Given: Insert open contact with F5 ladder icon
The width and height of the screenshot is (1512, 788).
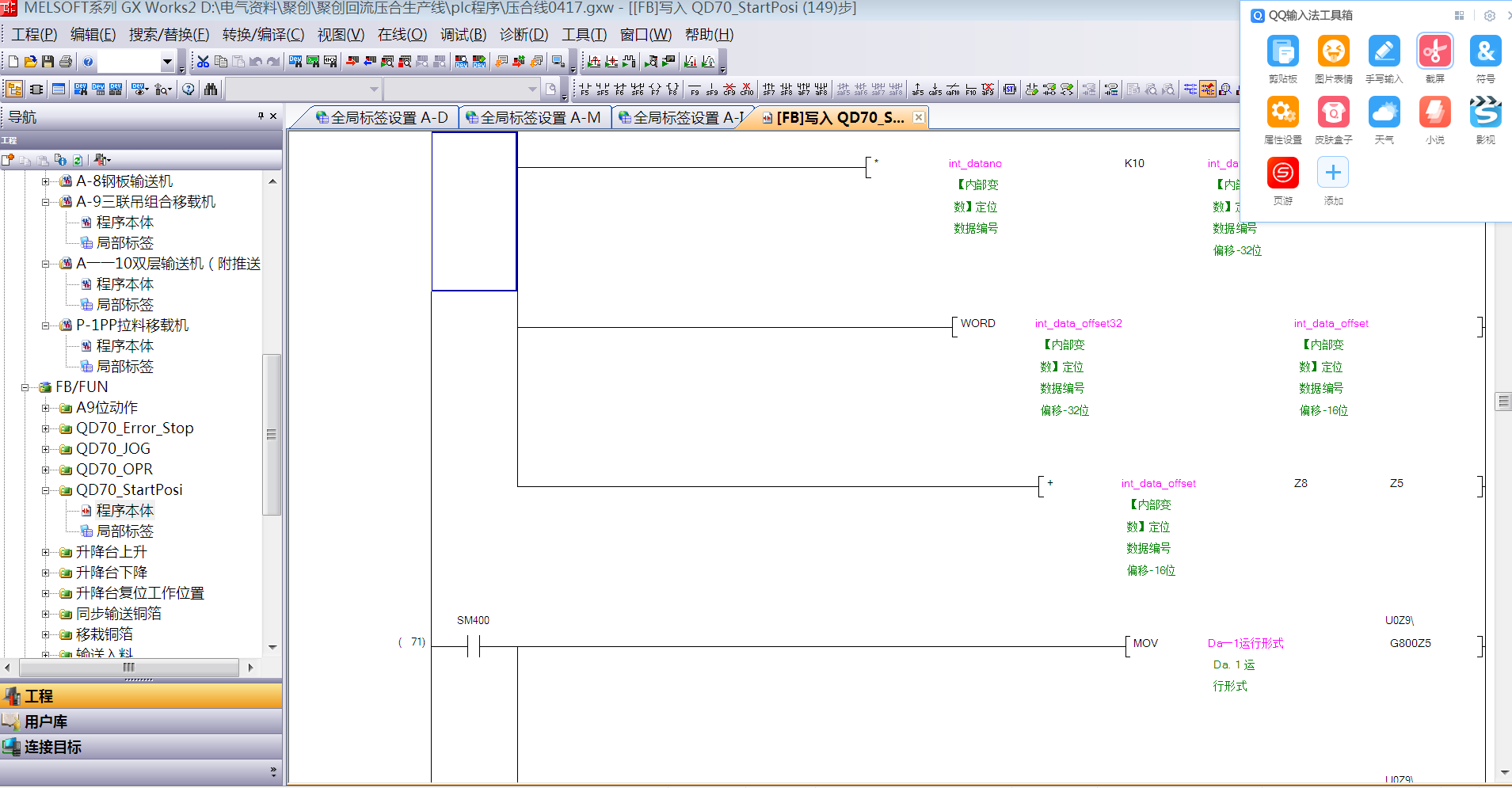Looking at the screenshot, I should pos(585,89).
